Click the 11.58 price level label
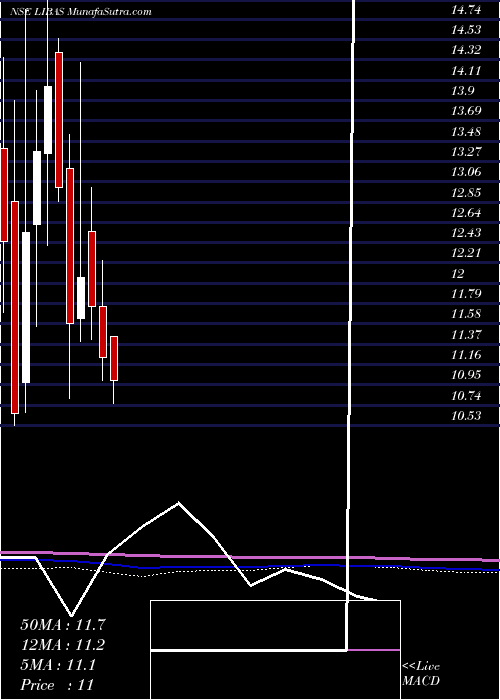This screenshot has width=500, height=700. click(466, 314)
